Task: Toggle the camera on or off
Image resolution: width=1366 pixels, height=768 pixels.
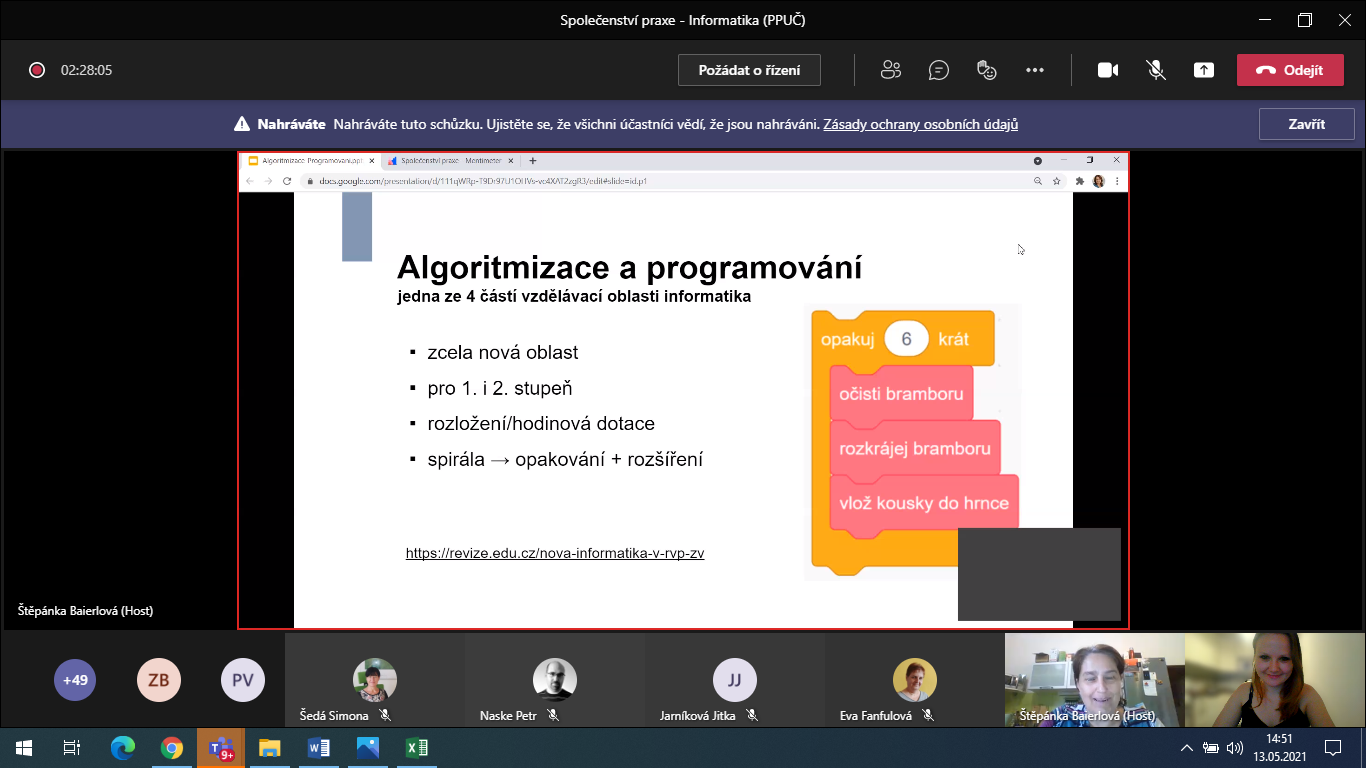Action: coord(1108,70)
